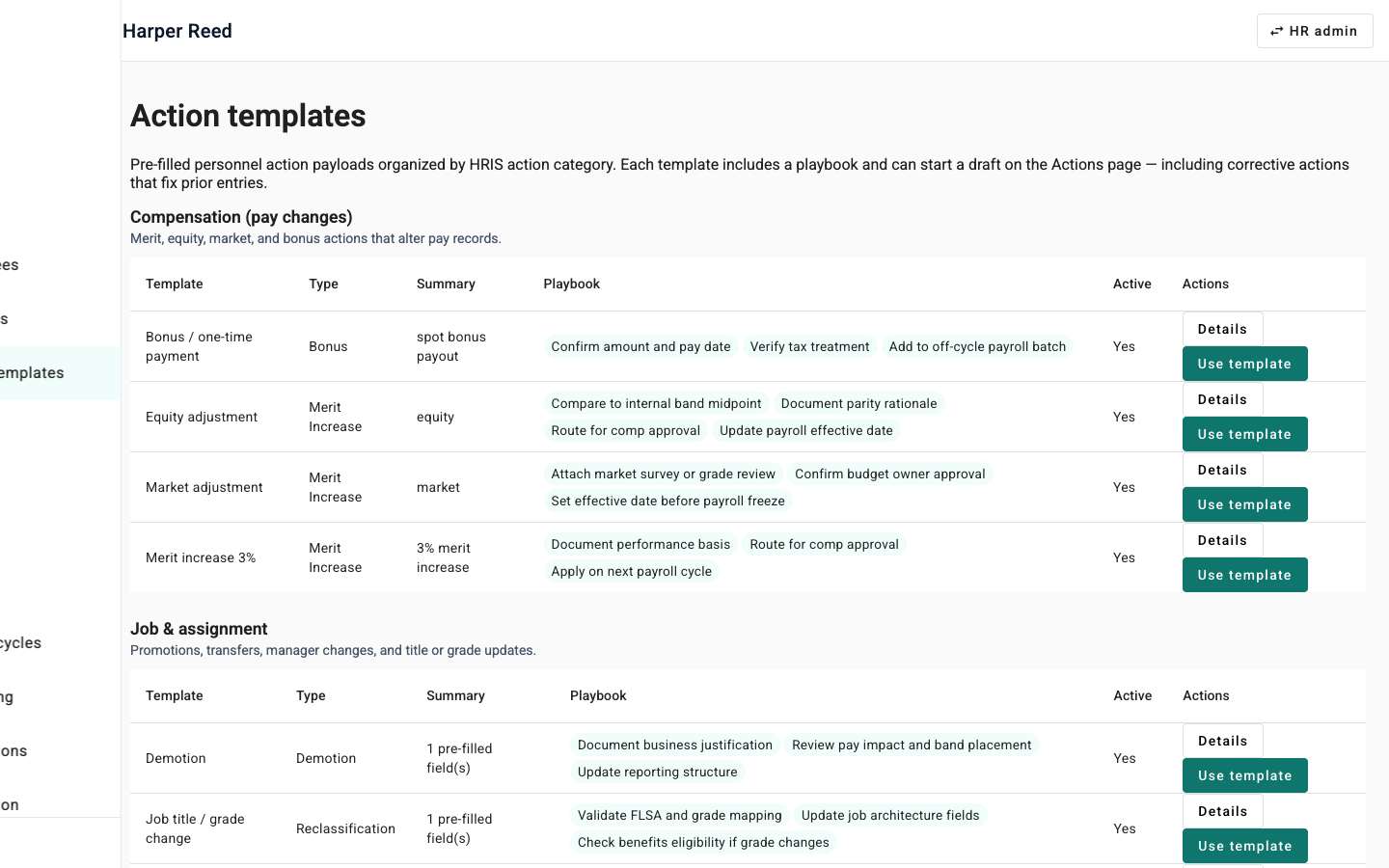Viewport: 1389px width, 868px height.
Task: Select the 'Bonus / one-time payment' template name
Action: (x=199, y=346)
